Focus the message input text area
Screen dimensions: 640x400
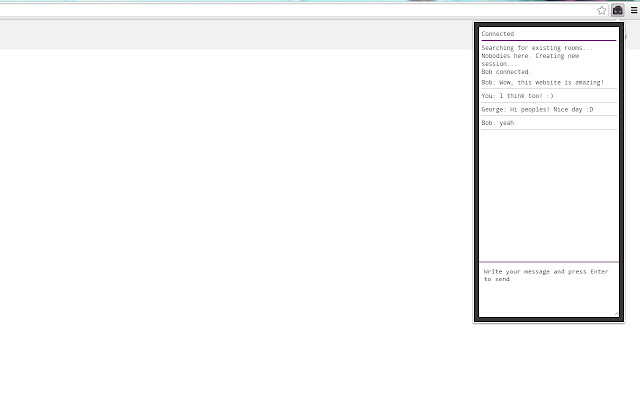549,290
